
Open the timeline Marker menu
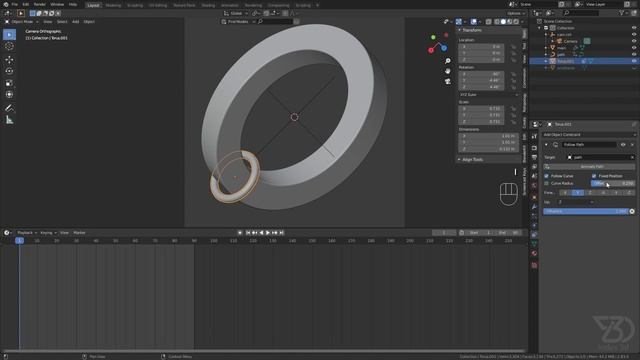(x=79, y=233)
